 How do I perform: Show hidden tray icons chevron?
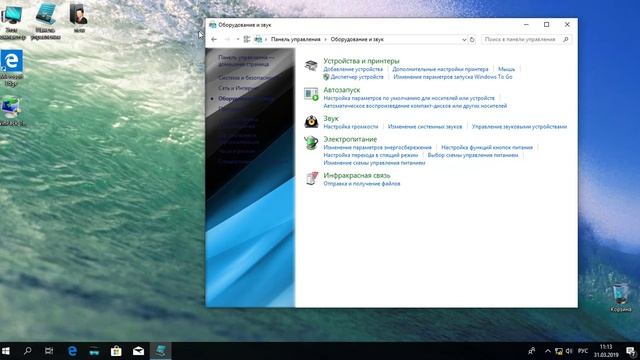pos(548,351)
